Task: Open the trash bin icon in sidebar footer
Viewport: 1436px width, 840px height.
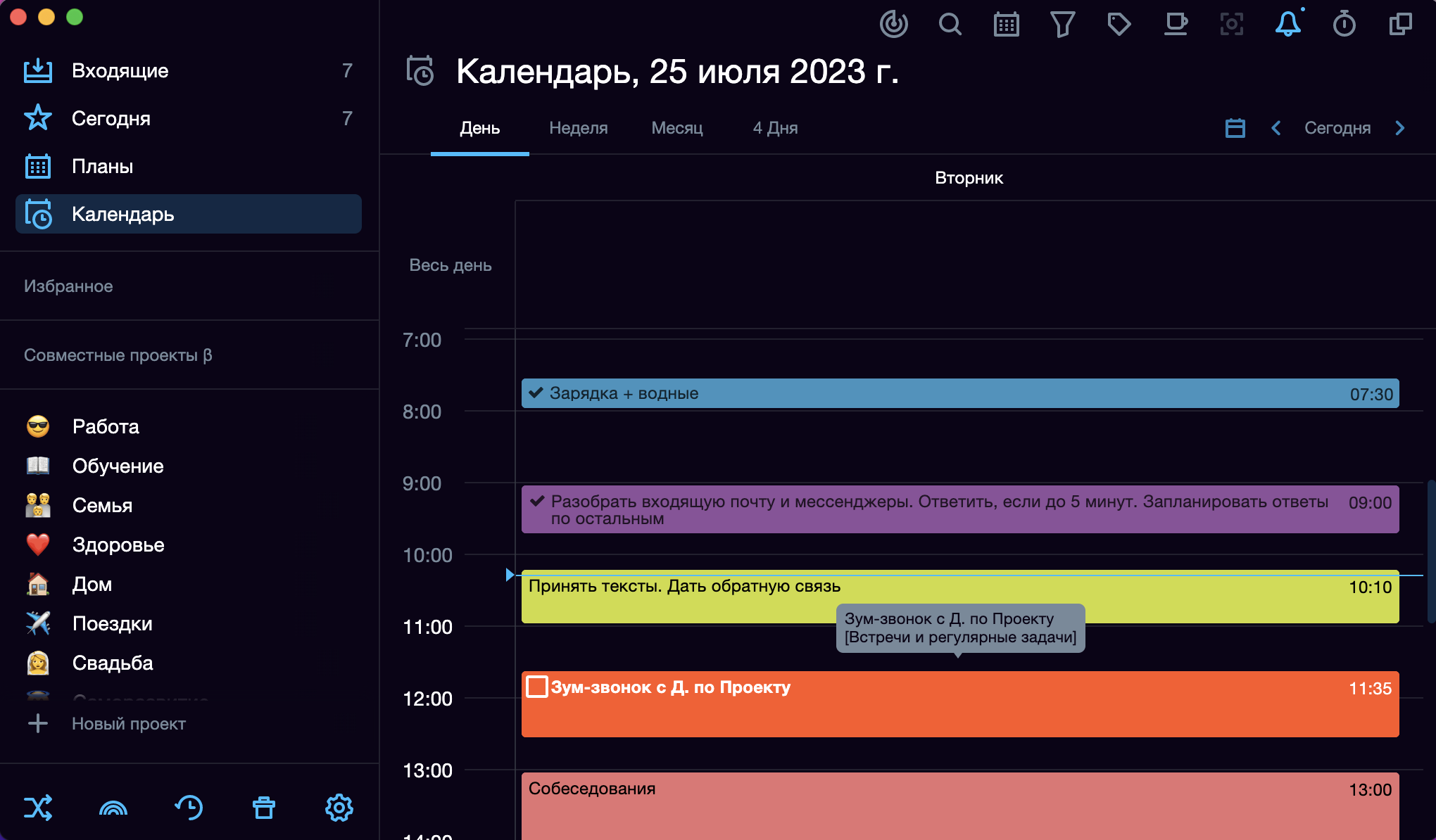Action: pos(264,808)
